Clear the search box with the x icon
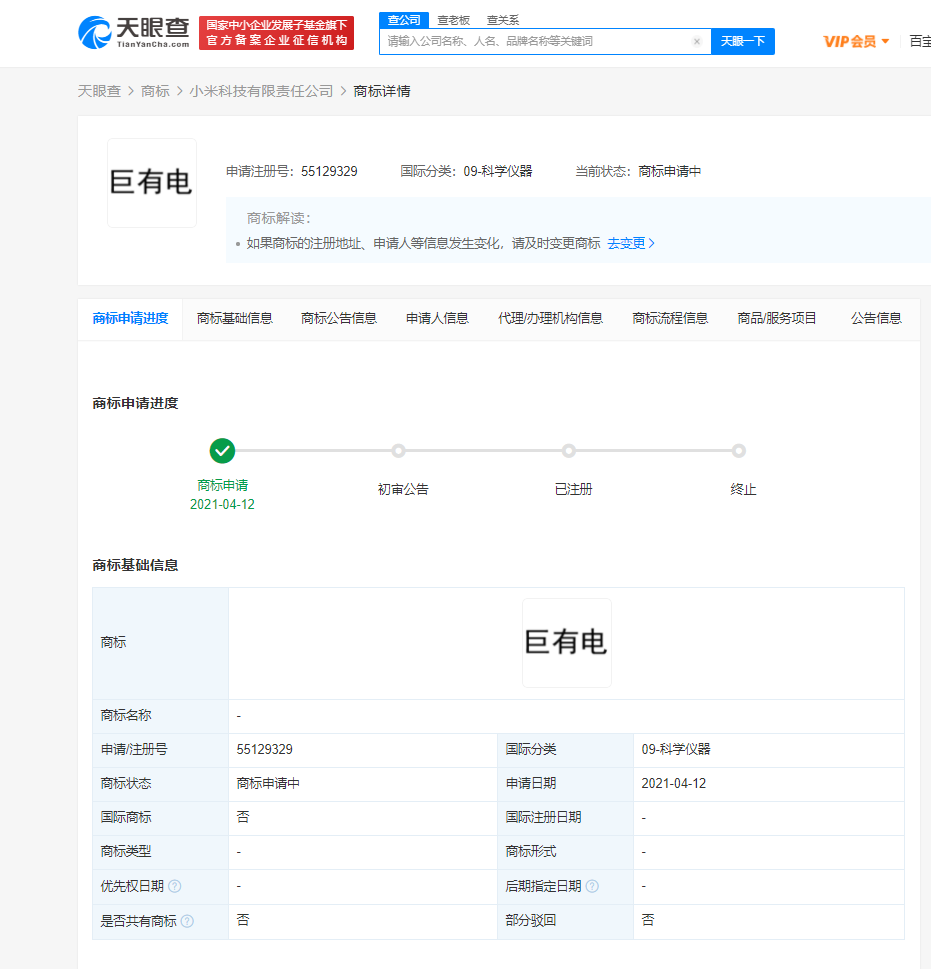 point(696,41)
